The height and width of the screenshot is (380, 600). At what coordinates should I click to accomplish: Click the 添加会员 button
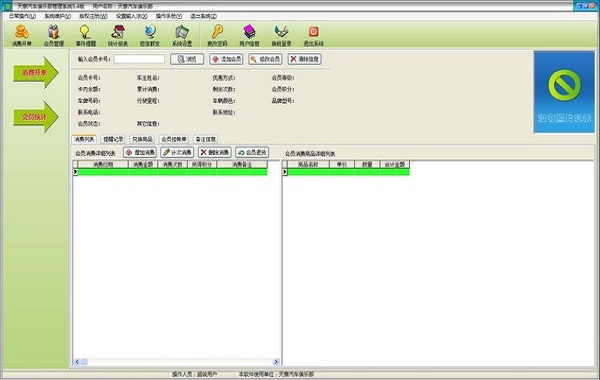click(x=226, y=59)
